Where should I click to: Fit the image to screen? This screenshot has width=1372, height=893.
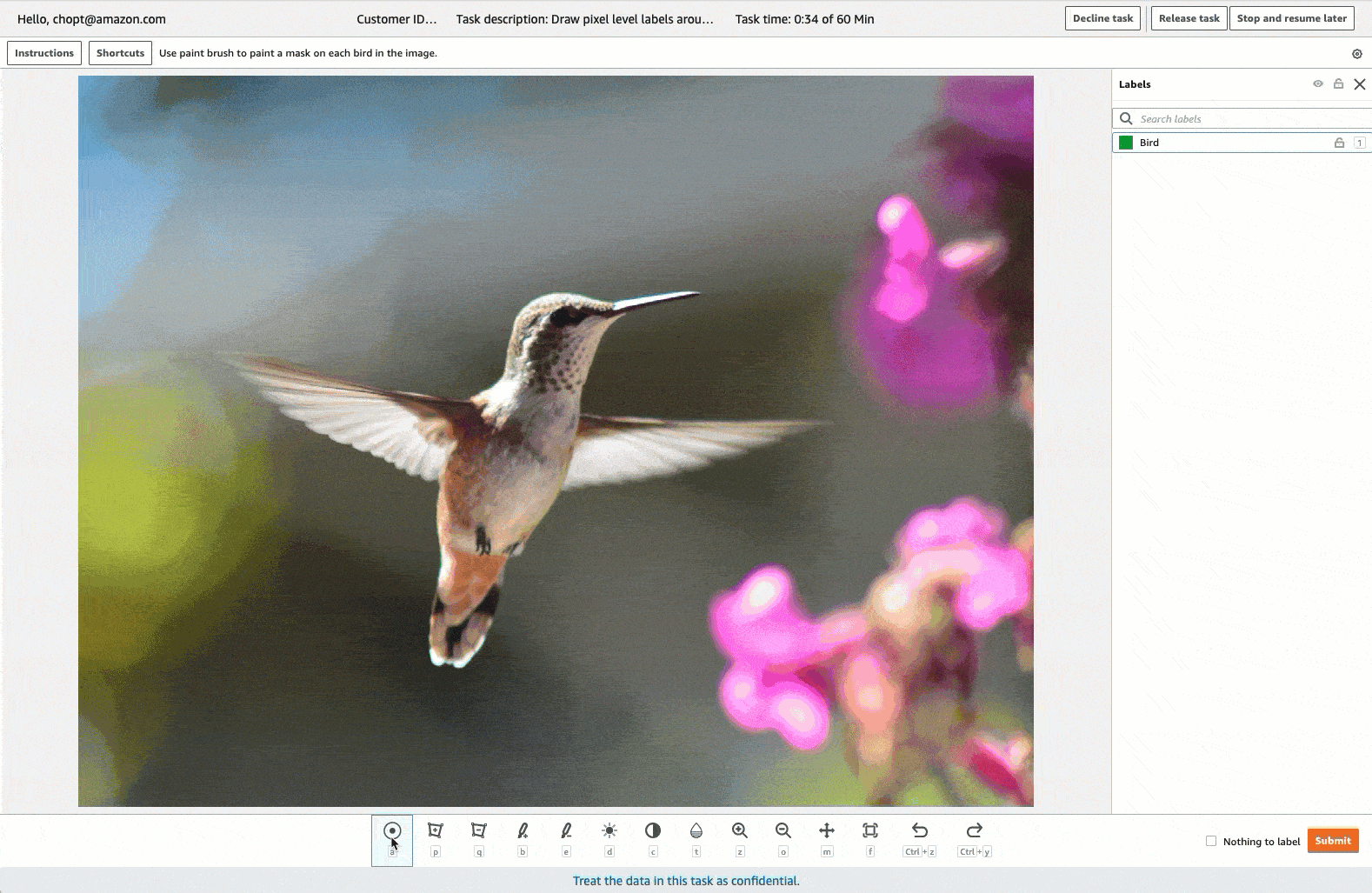870,831
